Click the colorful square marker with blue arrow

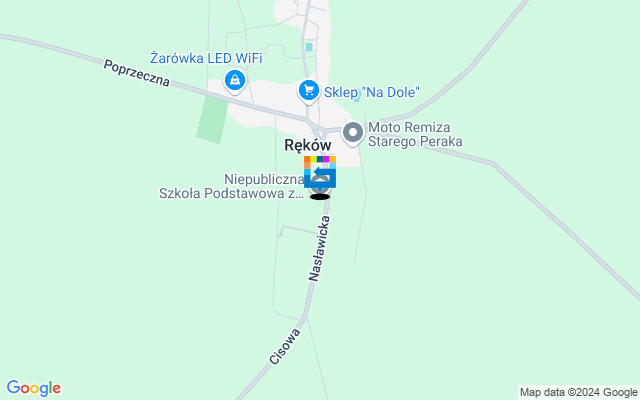coord(320,172)
